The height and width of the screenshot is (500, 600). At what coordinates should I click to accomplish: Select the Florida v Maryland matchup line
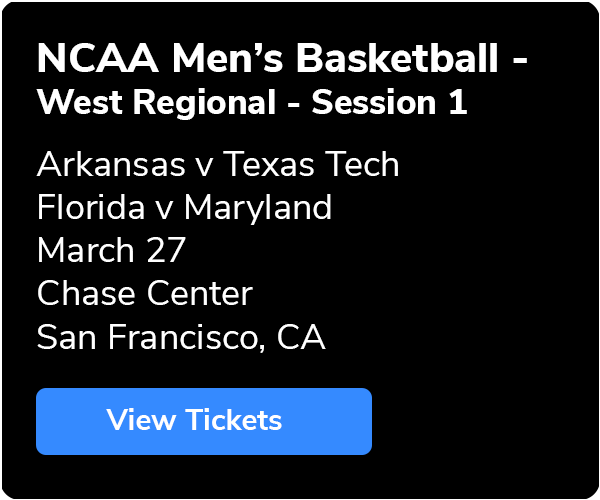(184, 207)
